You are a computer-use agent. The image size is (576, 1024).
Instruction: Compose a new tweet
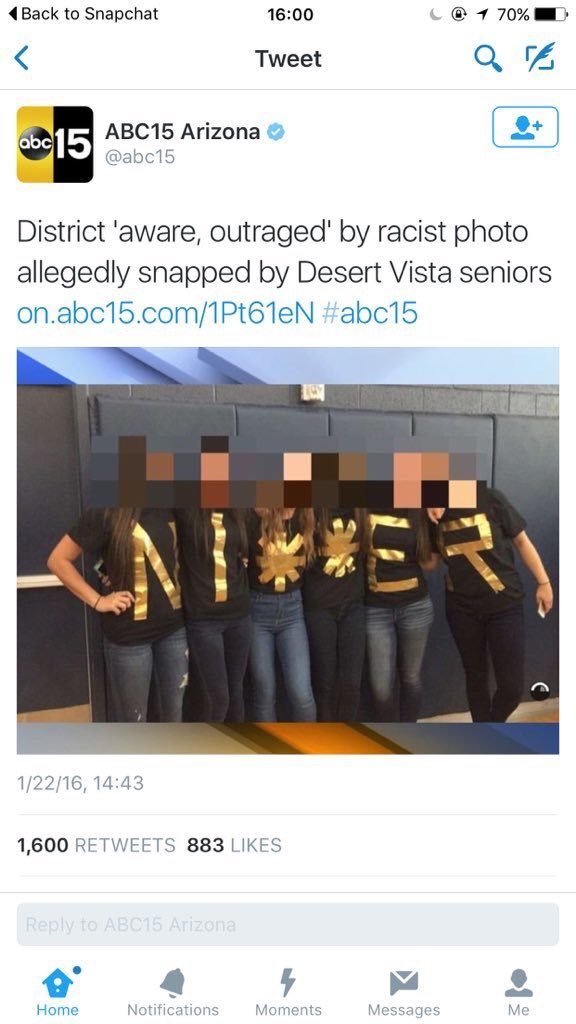[541, 57]
